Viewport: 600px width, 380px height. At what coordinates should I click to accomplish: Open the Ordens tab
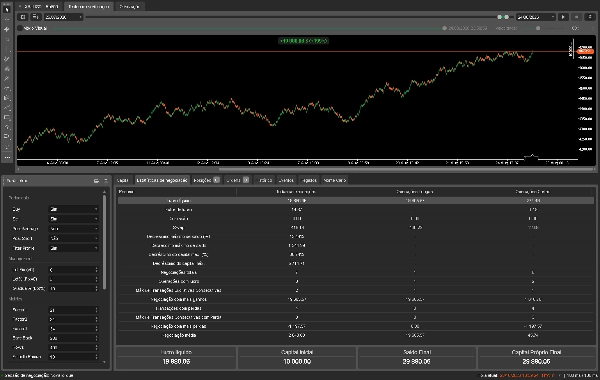point(237,180)
